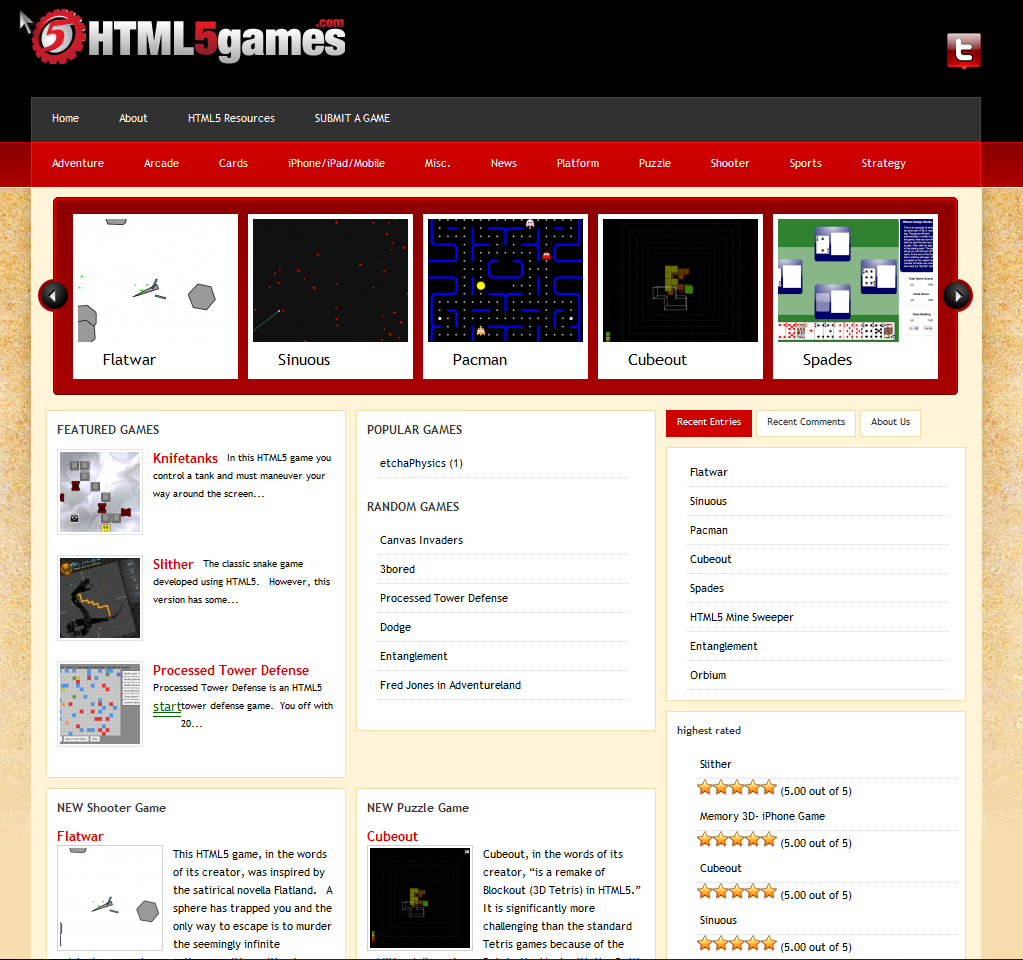Click Memory 3D's star rating
Image resolution: width=1023 pixels, height=960 pixels.
pyautogui.click(x=737, y=841)
